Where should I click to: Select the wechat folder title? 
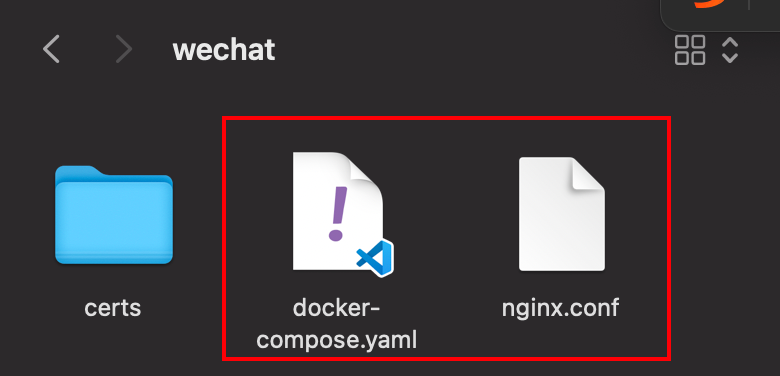click(x=224, y=50)
